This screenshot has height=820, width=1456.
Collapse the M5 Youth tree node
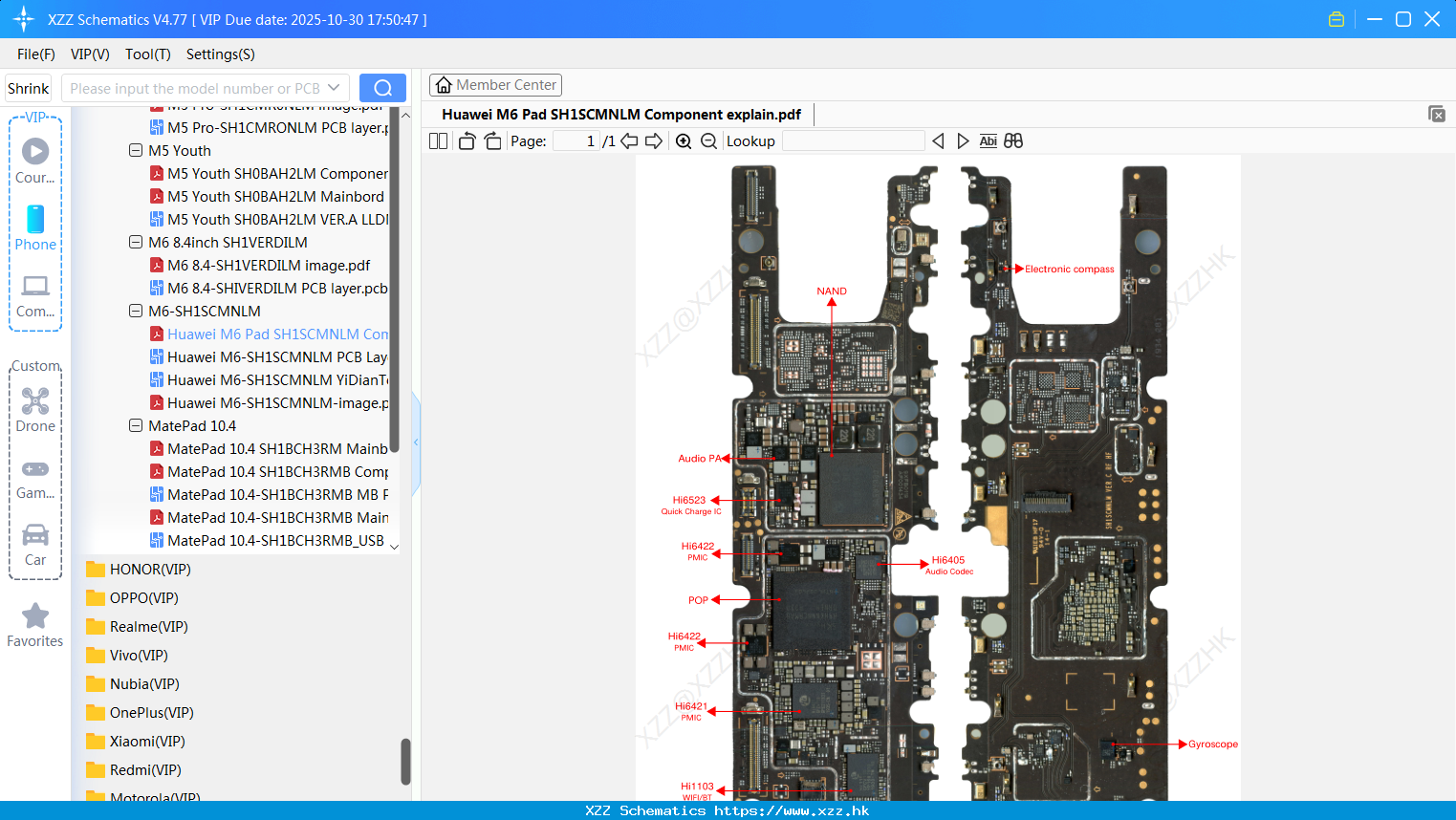[136, 150]
